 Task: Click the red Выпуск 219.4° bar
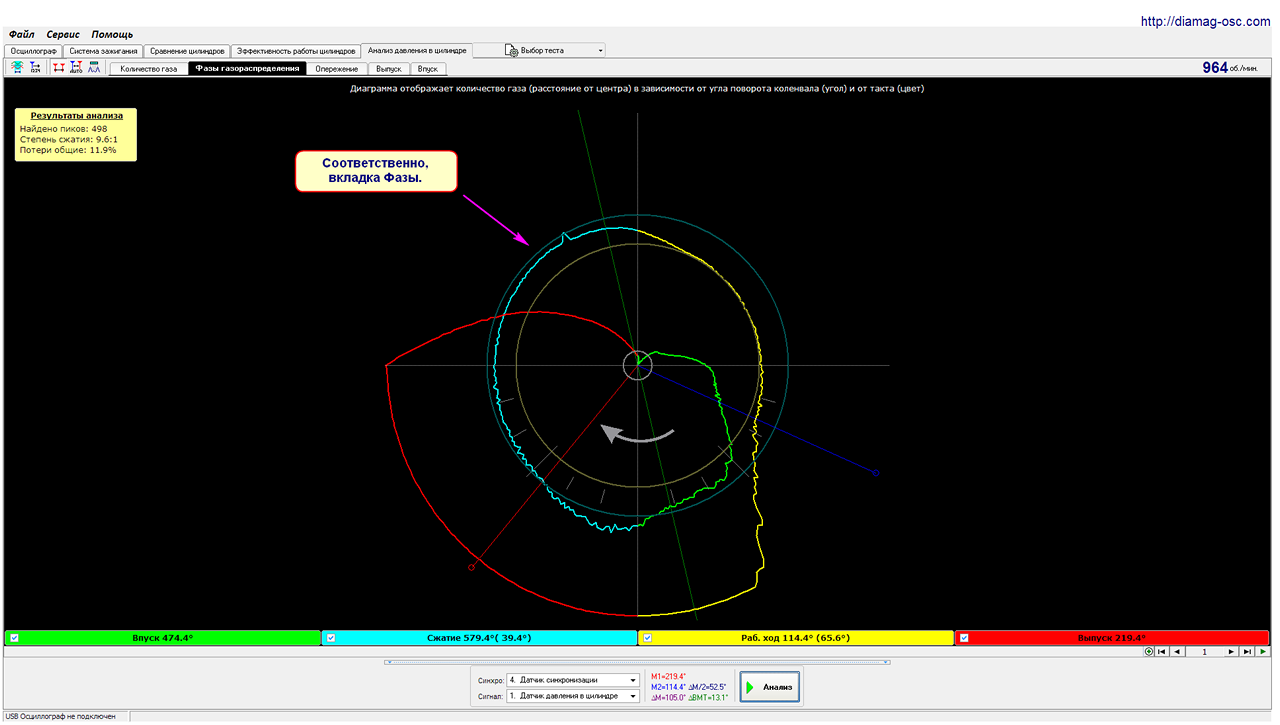[1112, 637]
